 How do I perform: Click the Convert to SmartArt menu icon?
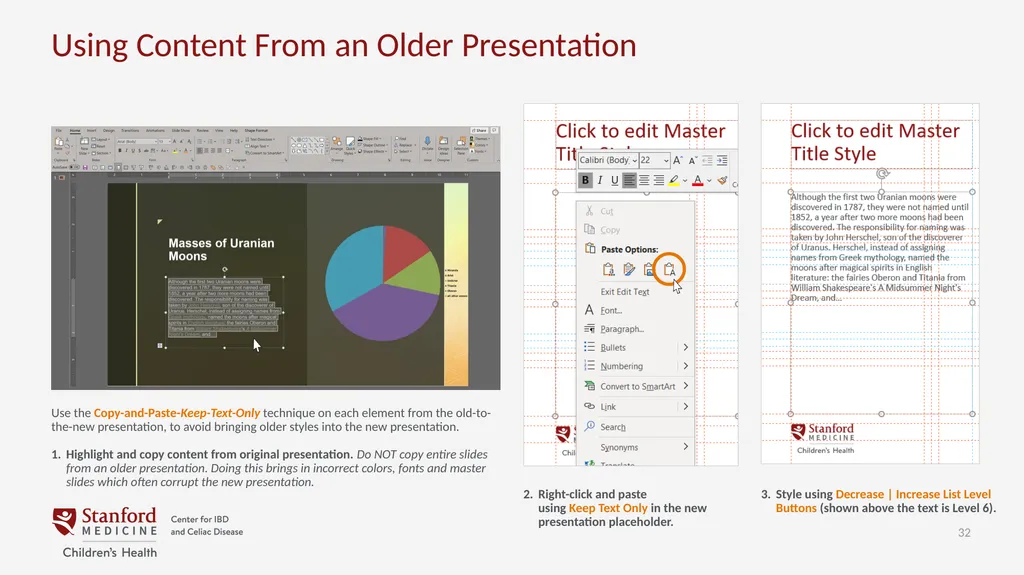[590, 386]
